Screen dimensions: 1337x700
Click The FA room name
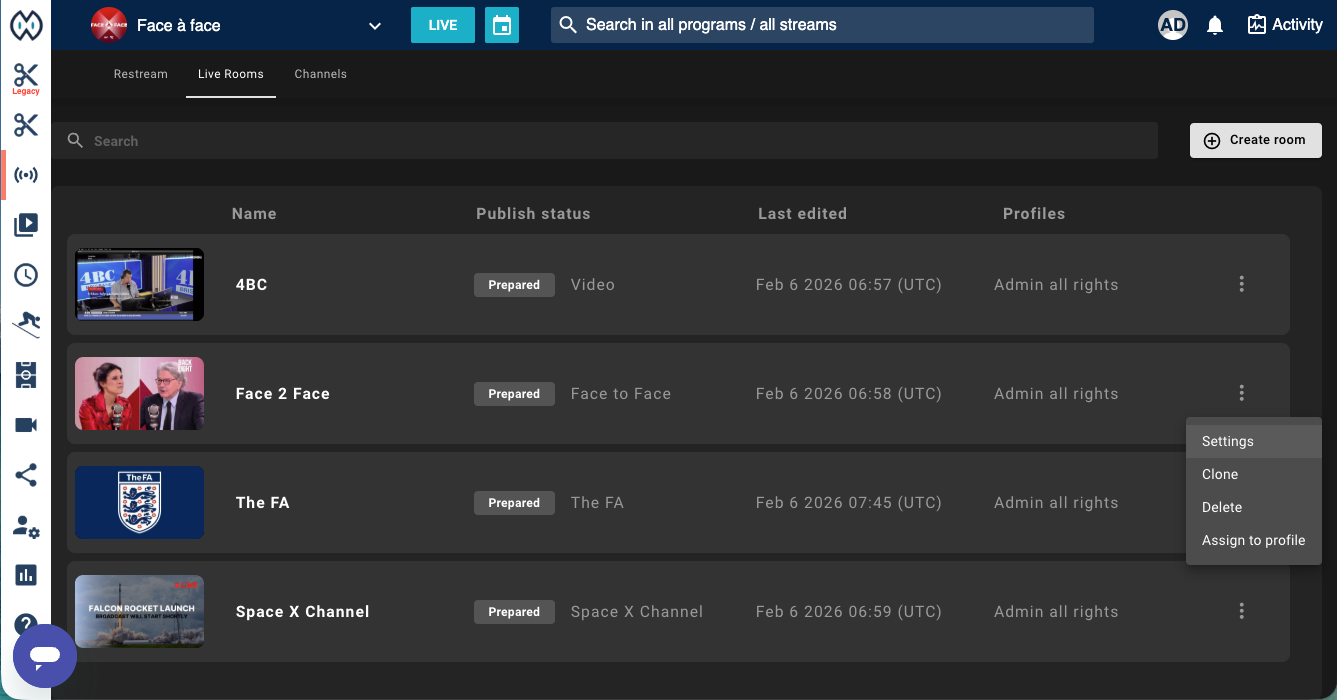click(x=263, y=503)
